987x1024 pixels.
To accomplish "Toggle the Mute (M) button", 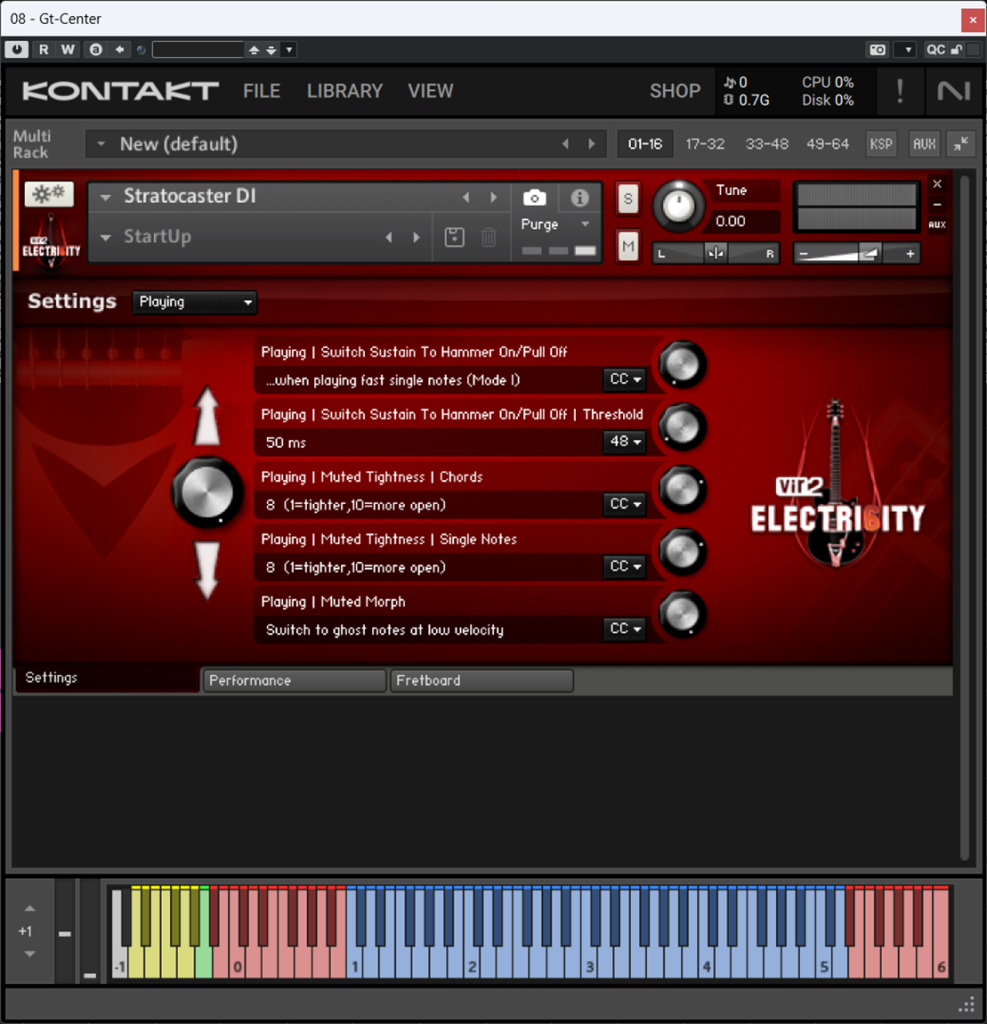I will (628, 245).
